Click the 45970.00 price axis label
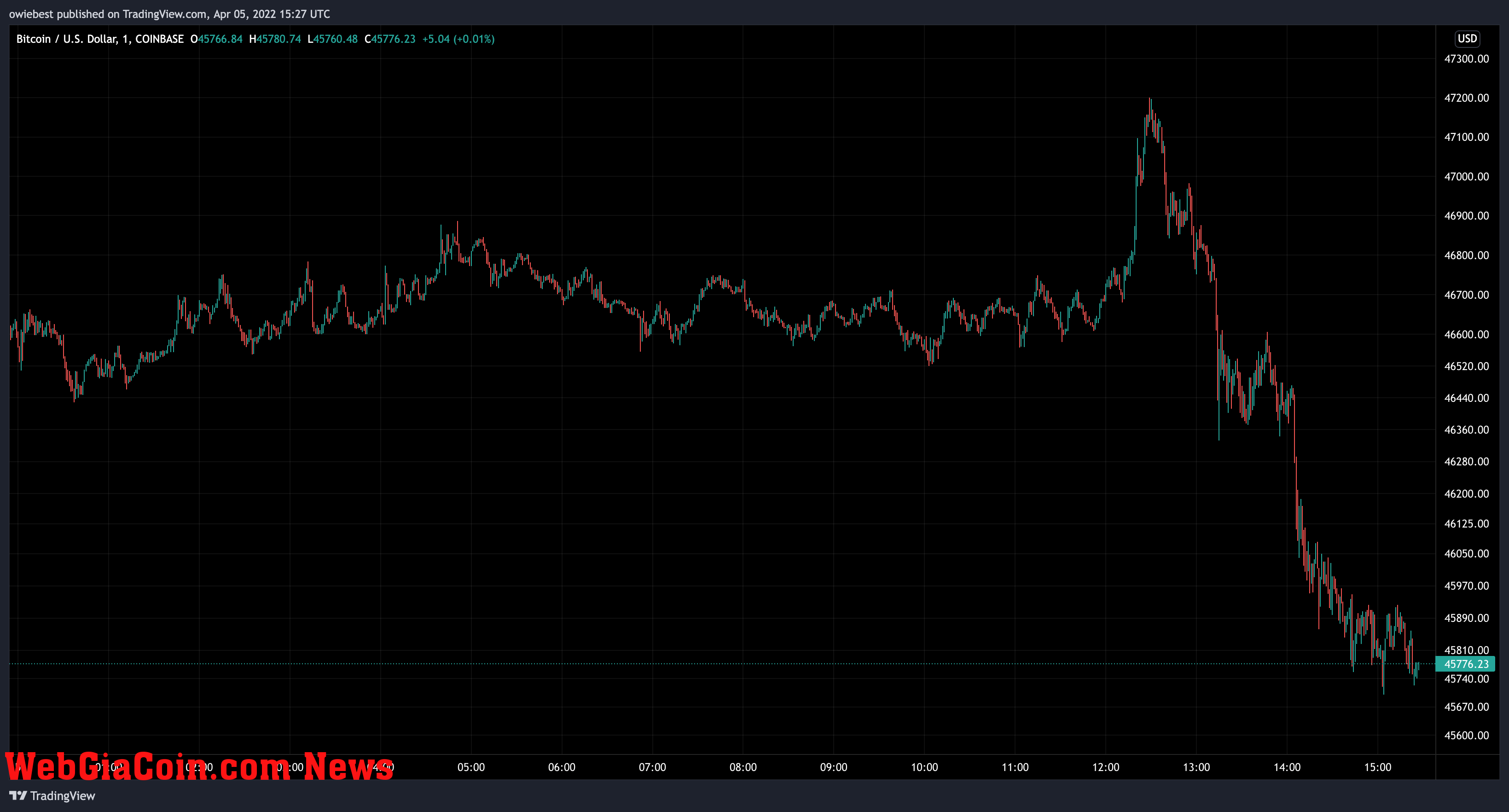This screenshot has width=1509, height=812. [1466, 586]
